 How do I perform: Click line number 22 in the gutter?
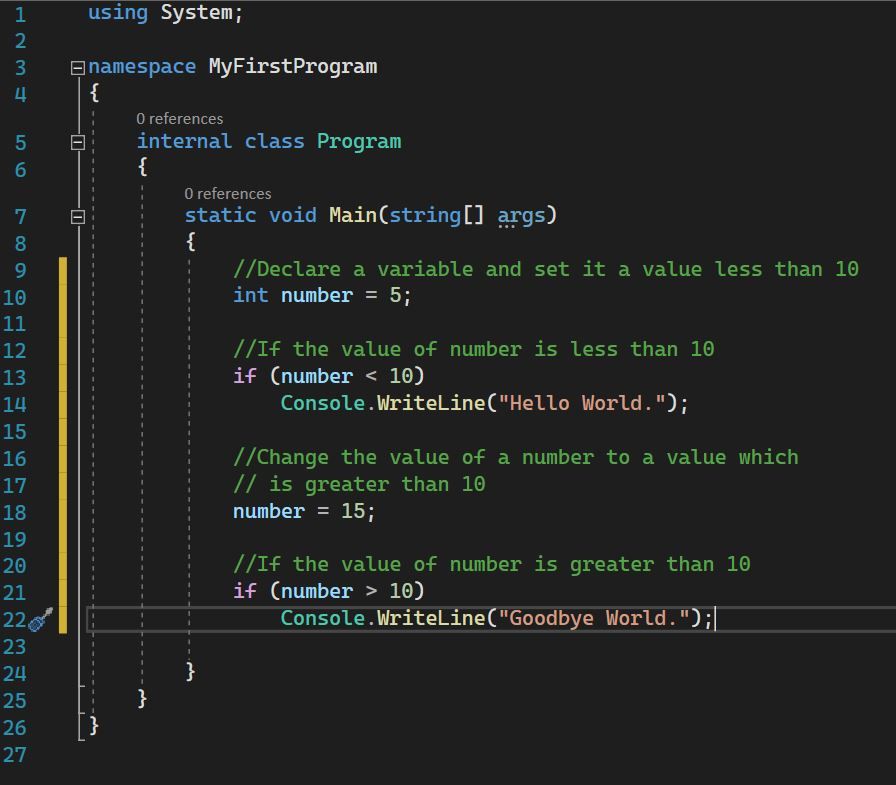(x=13, y=620)
